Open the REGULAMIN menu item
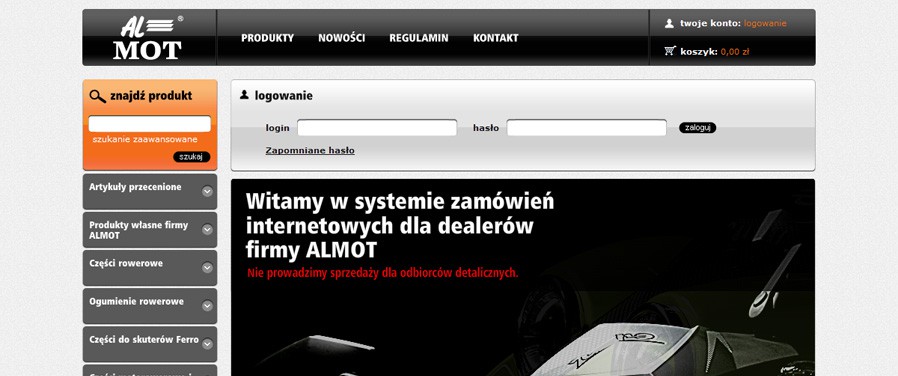 419,38
